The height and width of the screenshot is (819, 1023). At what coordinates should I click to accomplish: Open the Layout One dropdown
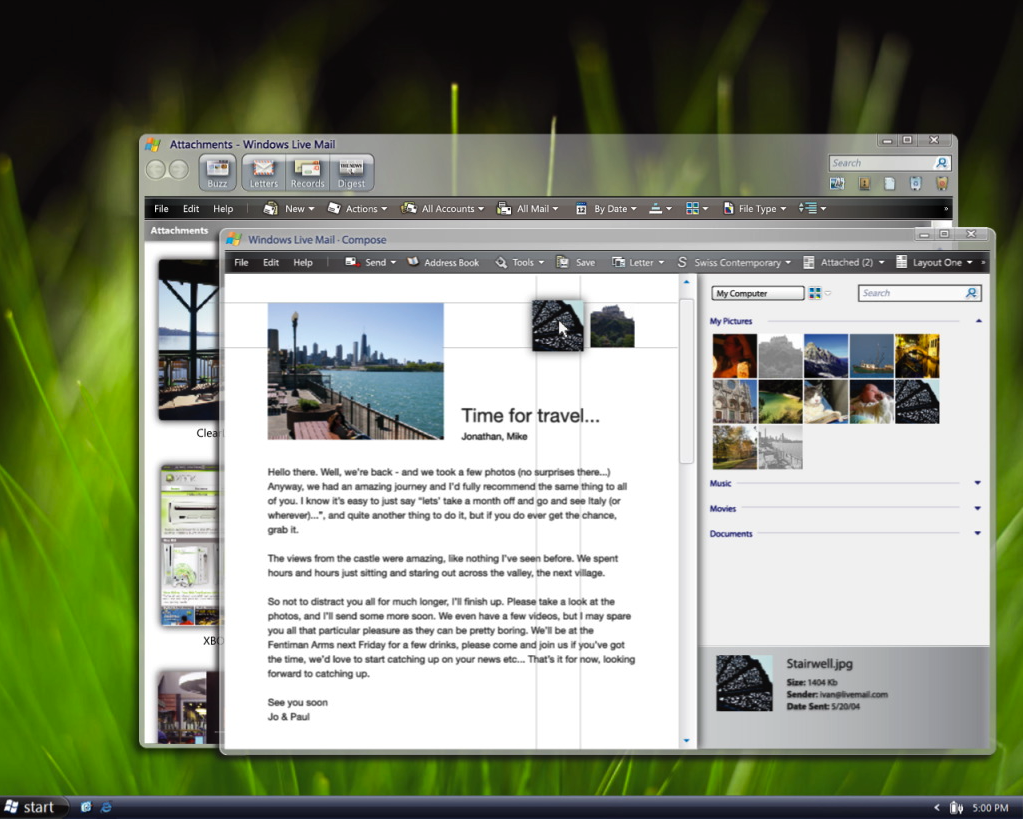[934, 262]
